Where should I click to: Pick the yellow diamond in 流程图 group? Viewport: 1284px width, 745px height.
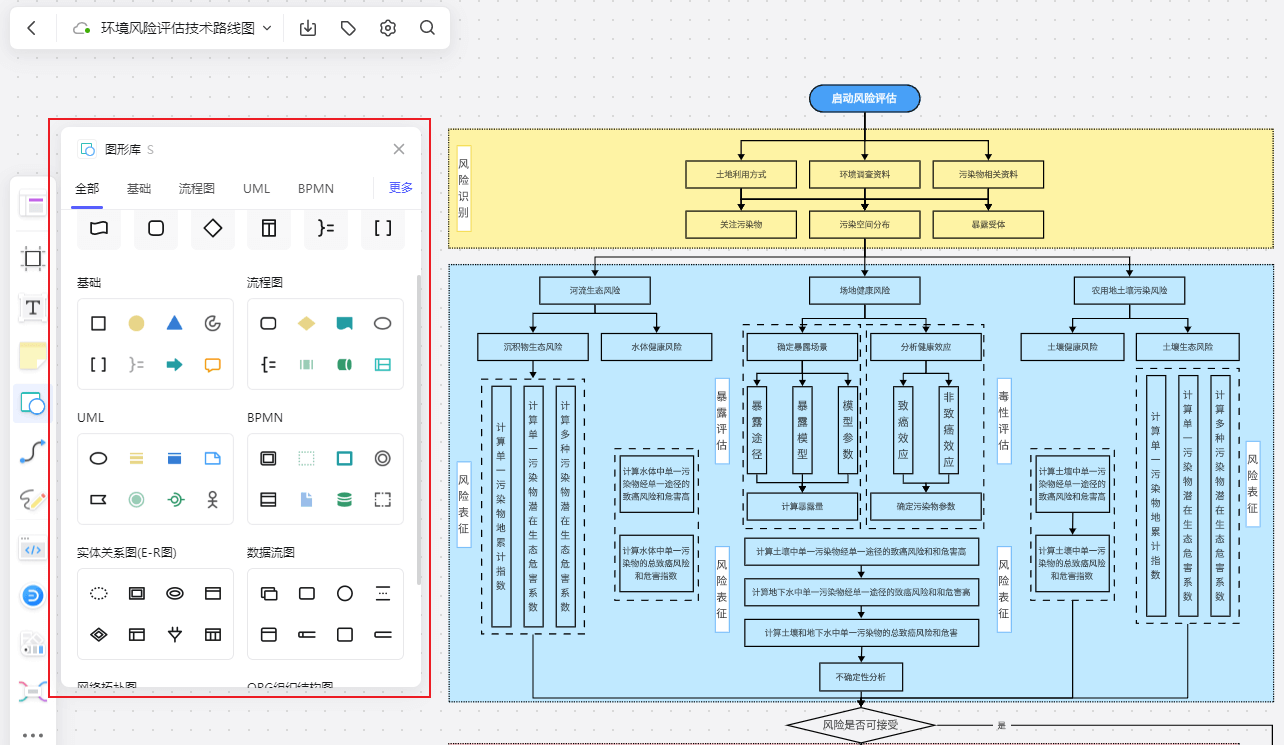(x=306, y=323)
